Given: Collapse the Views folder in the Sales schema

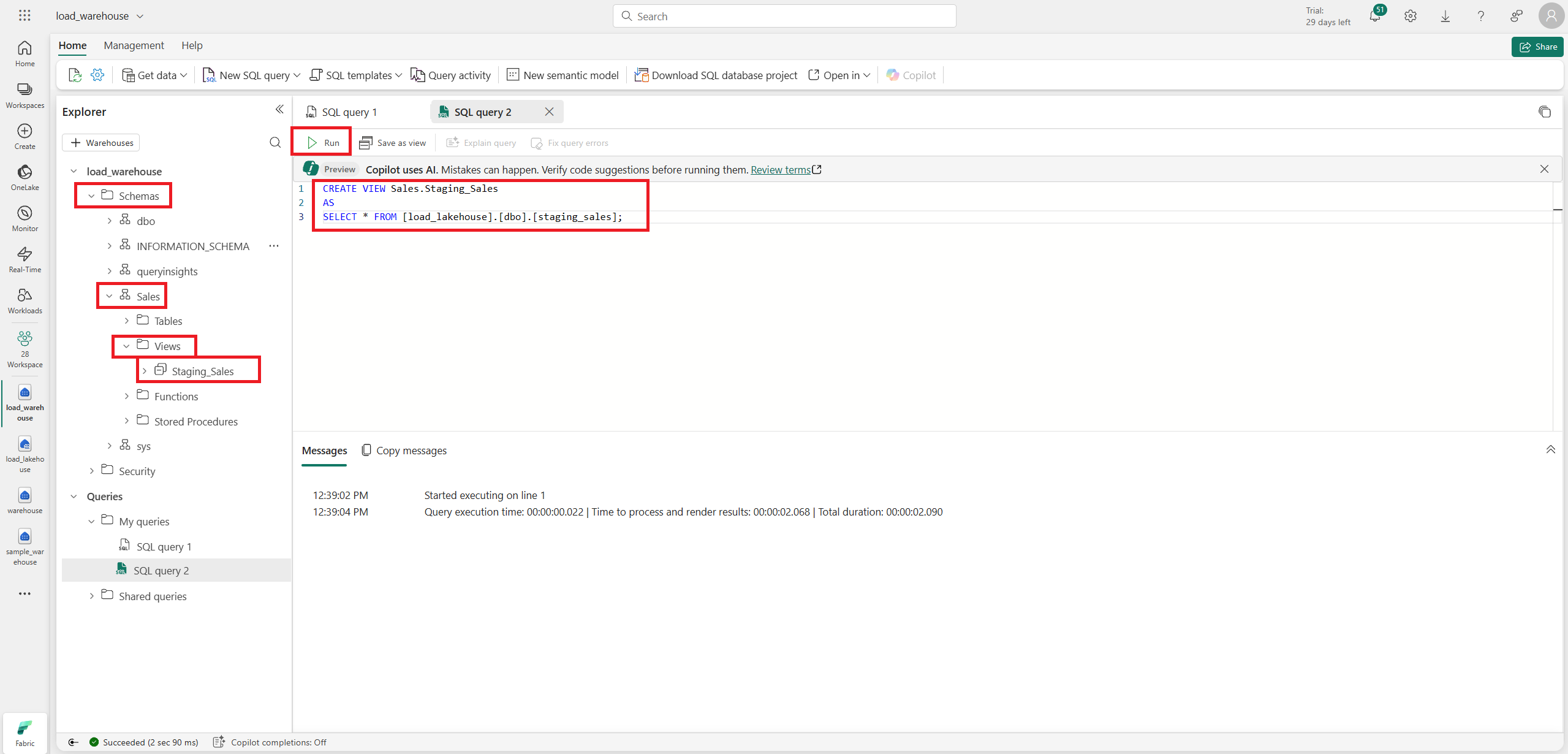Looking at the screenshot, I should tap(127, 346).
